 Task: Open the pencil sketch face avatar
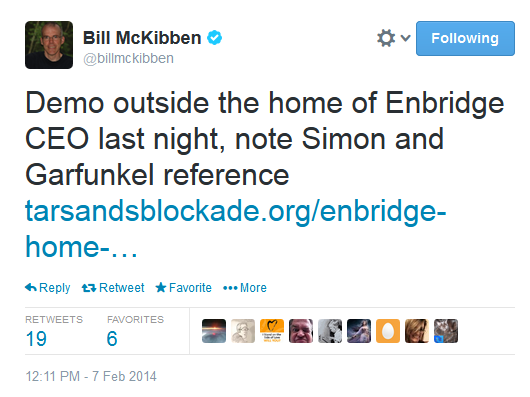243,331
